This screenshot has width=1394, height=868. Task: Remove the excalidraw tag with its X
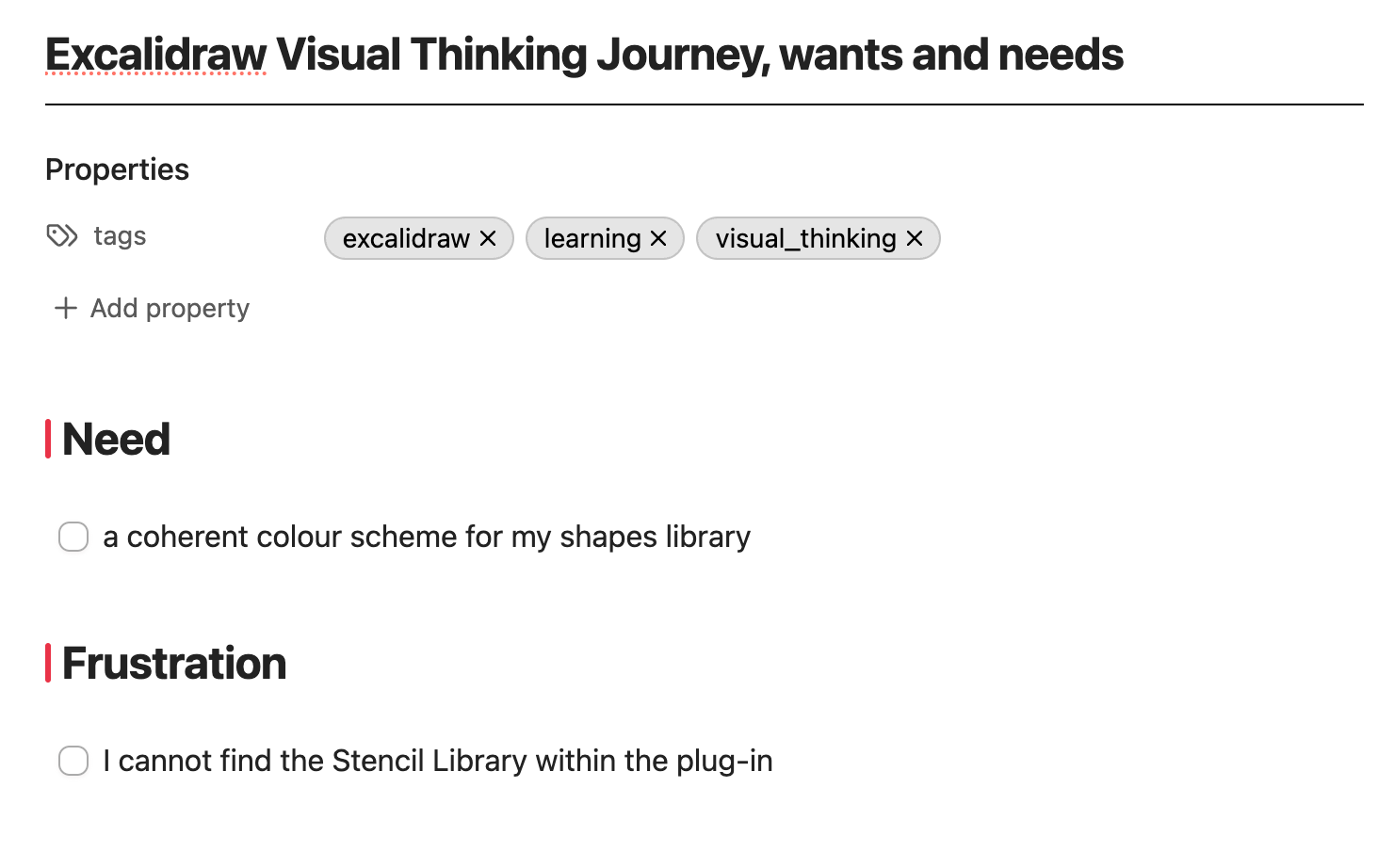488,239
